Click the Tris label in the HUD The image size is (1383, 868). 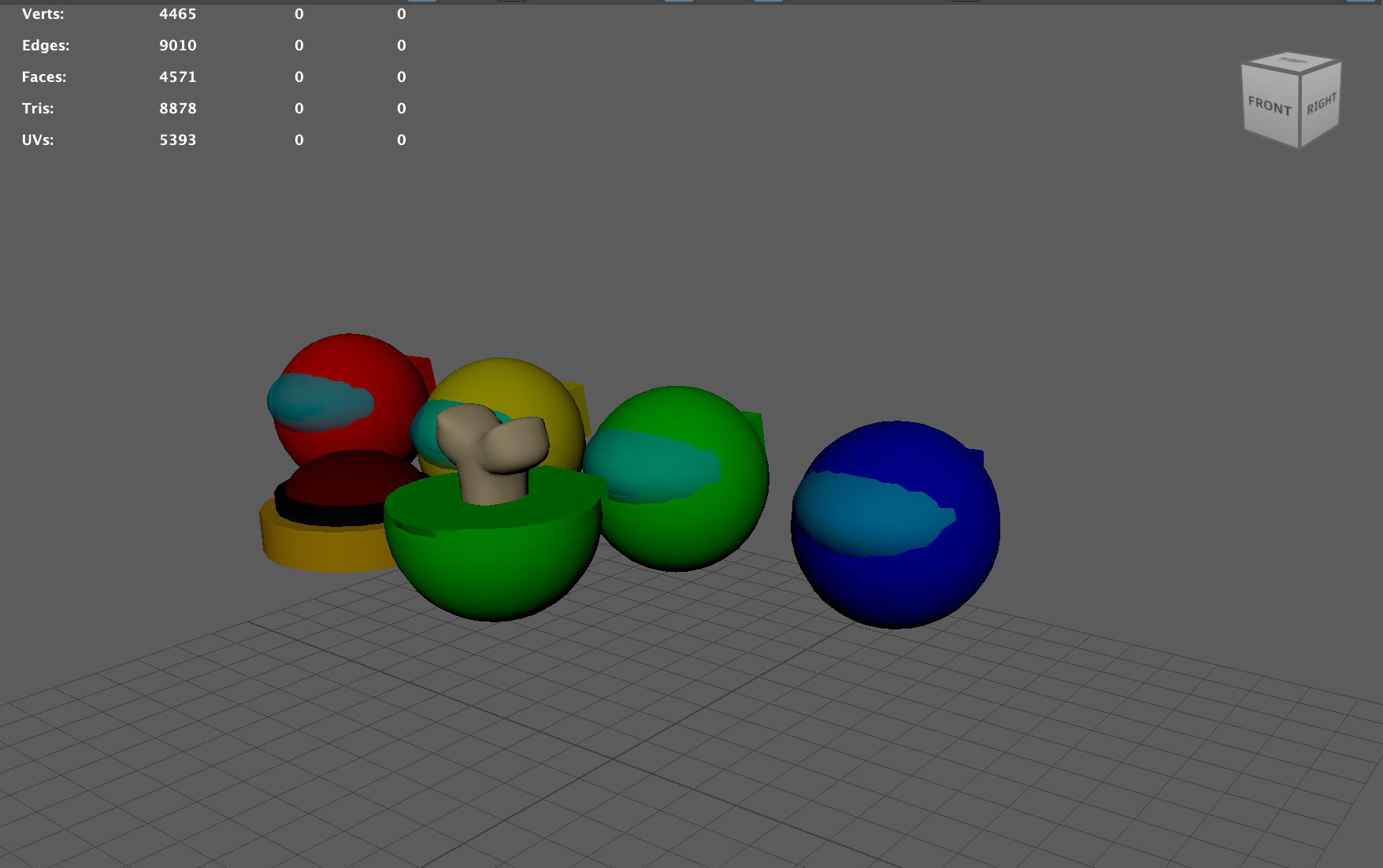click(38, 109)
